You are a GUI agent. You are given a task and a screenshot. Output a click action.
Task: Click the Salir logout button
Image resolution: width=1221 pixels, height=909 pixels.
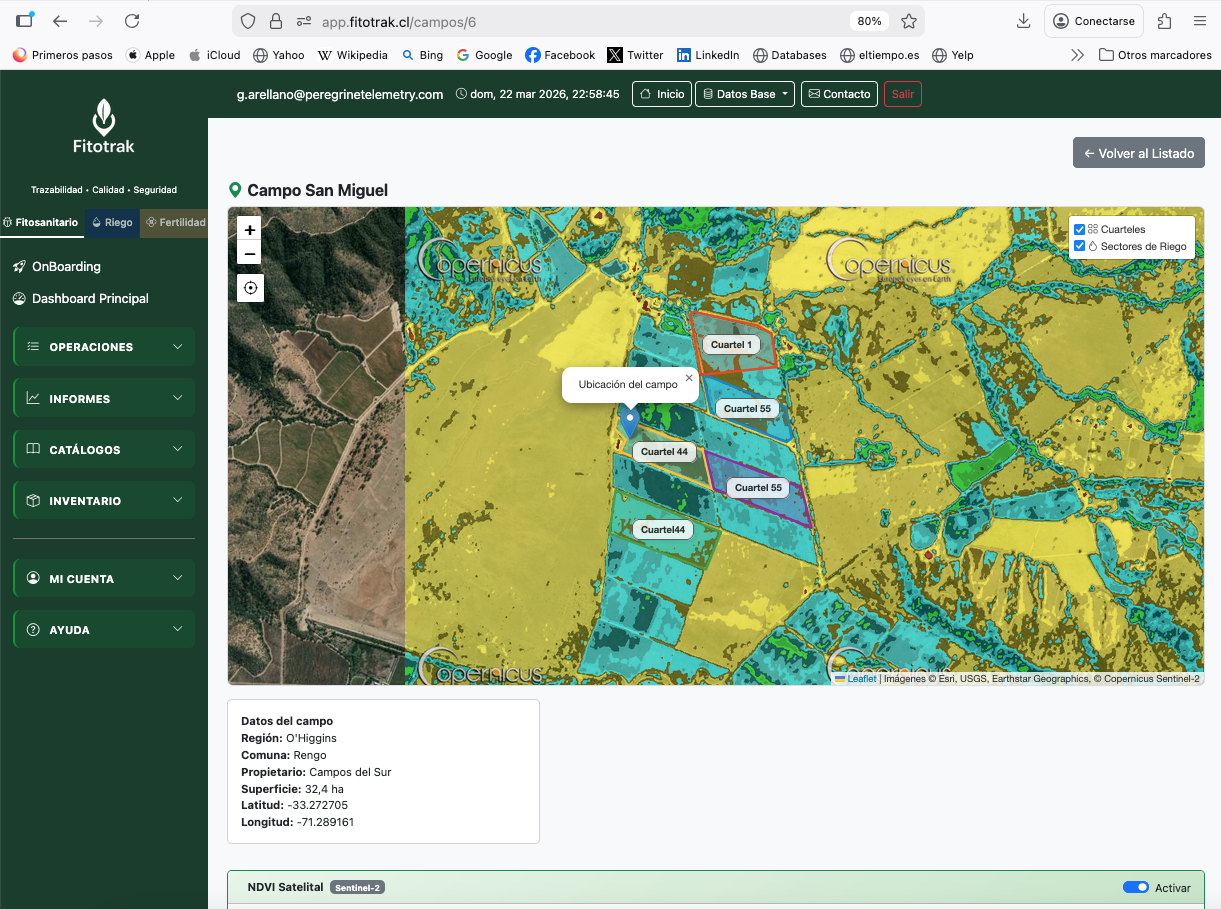(x=902, y=93)
